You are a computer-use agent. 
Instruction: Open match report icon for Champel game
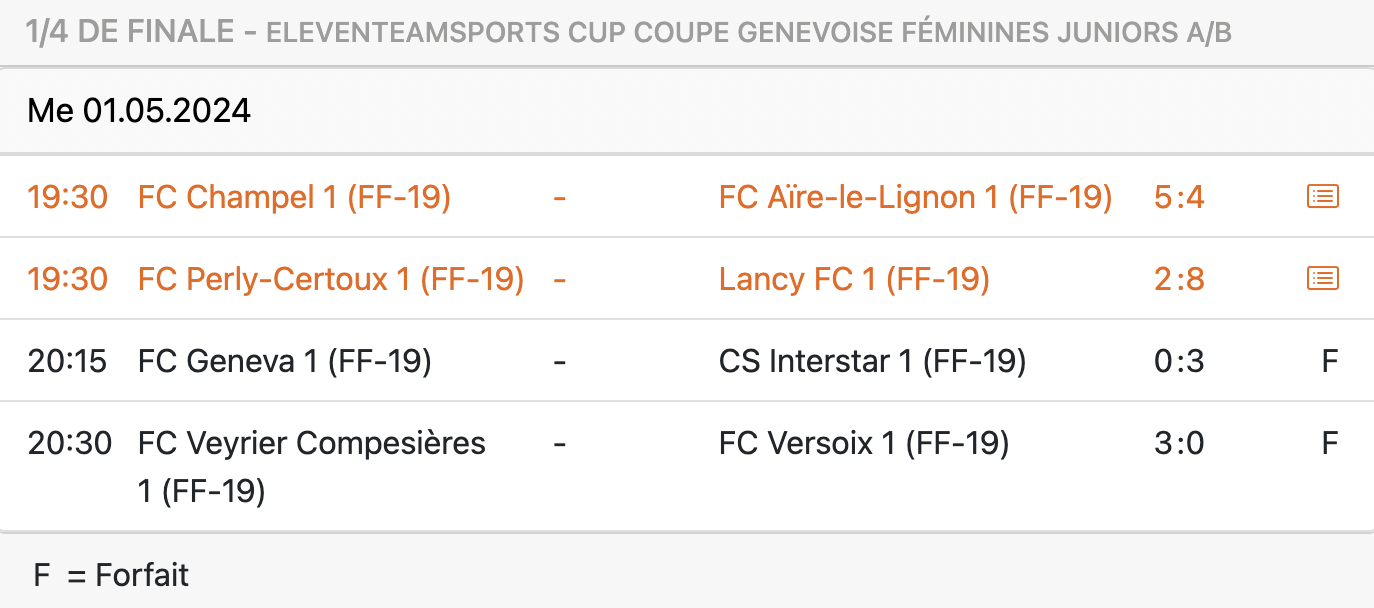pyautogui.click(x=1323, y=197)
